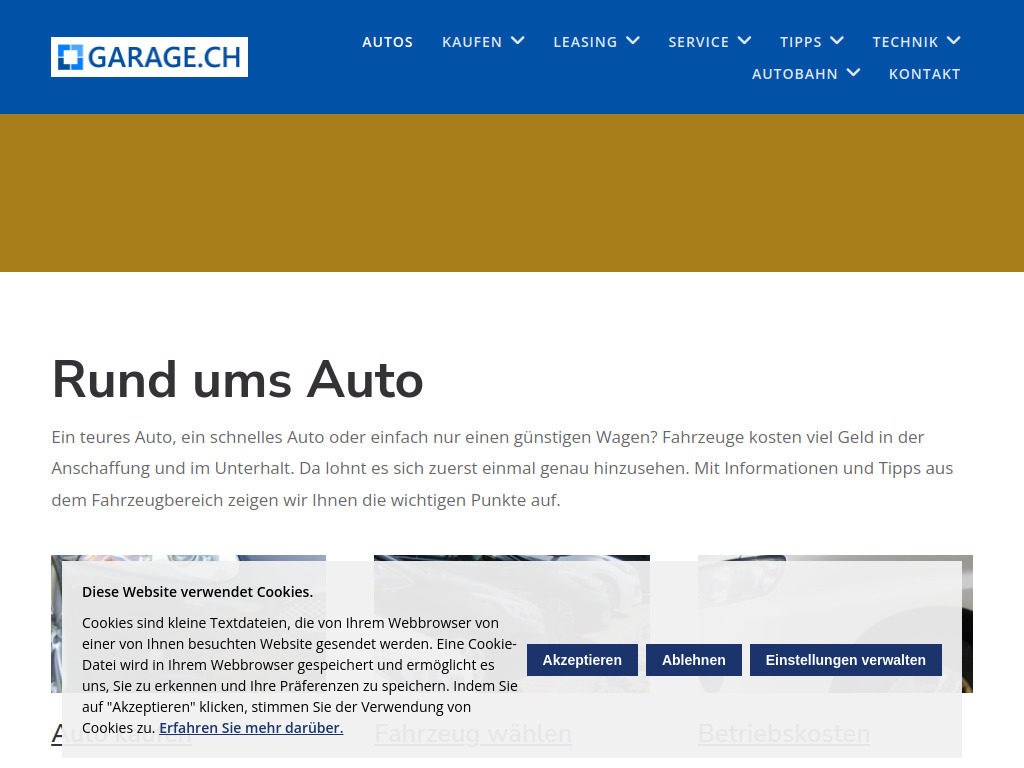Open the TECHNIK dropdown chevron
Image resolution: width=1024 pixels, height=768 pixels.
tap(953, 41)
